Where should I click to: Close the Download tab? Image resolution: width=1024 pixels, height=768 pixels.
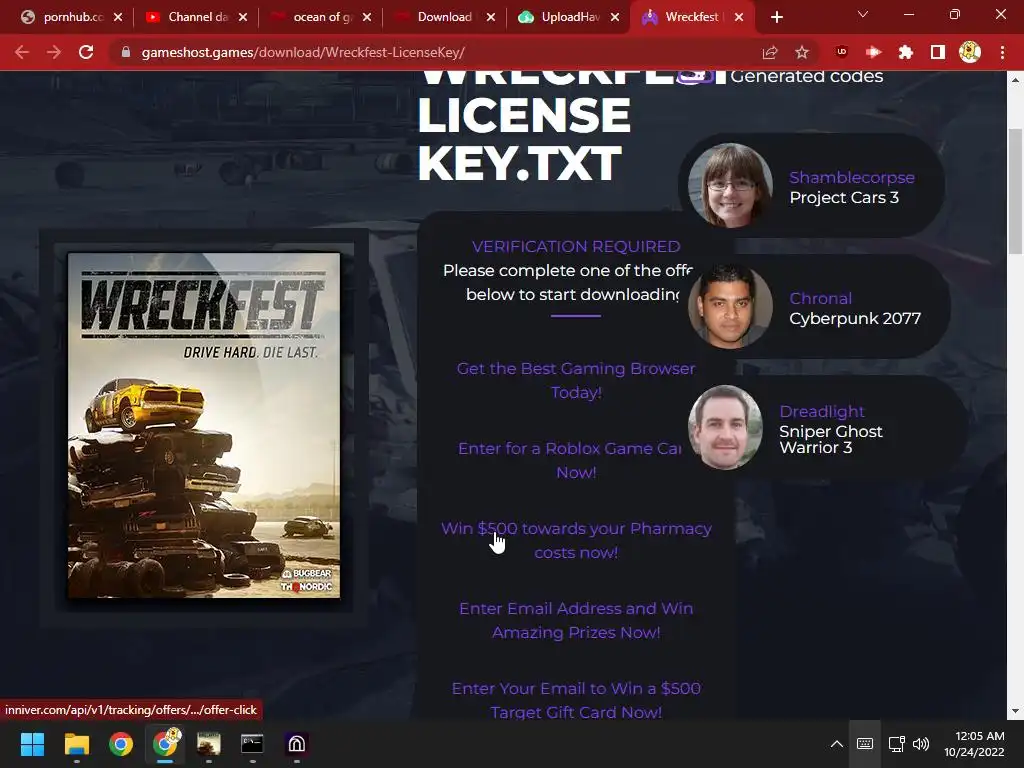pos(490,18)
